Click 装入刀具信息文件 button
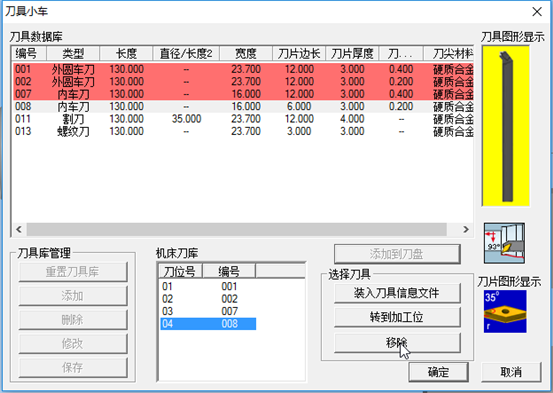 (397, 293)
